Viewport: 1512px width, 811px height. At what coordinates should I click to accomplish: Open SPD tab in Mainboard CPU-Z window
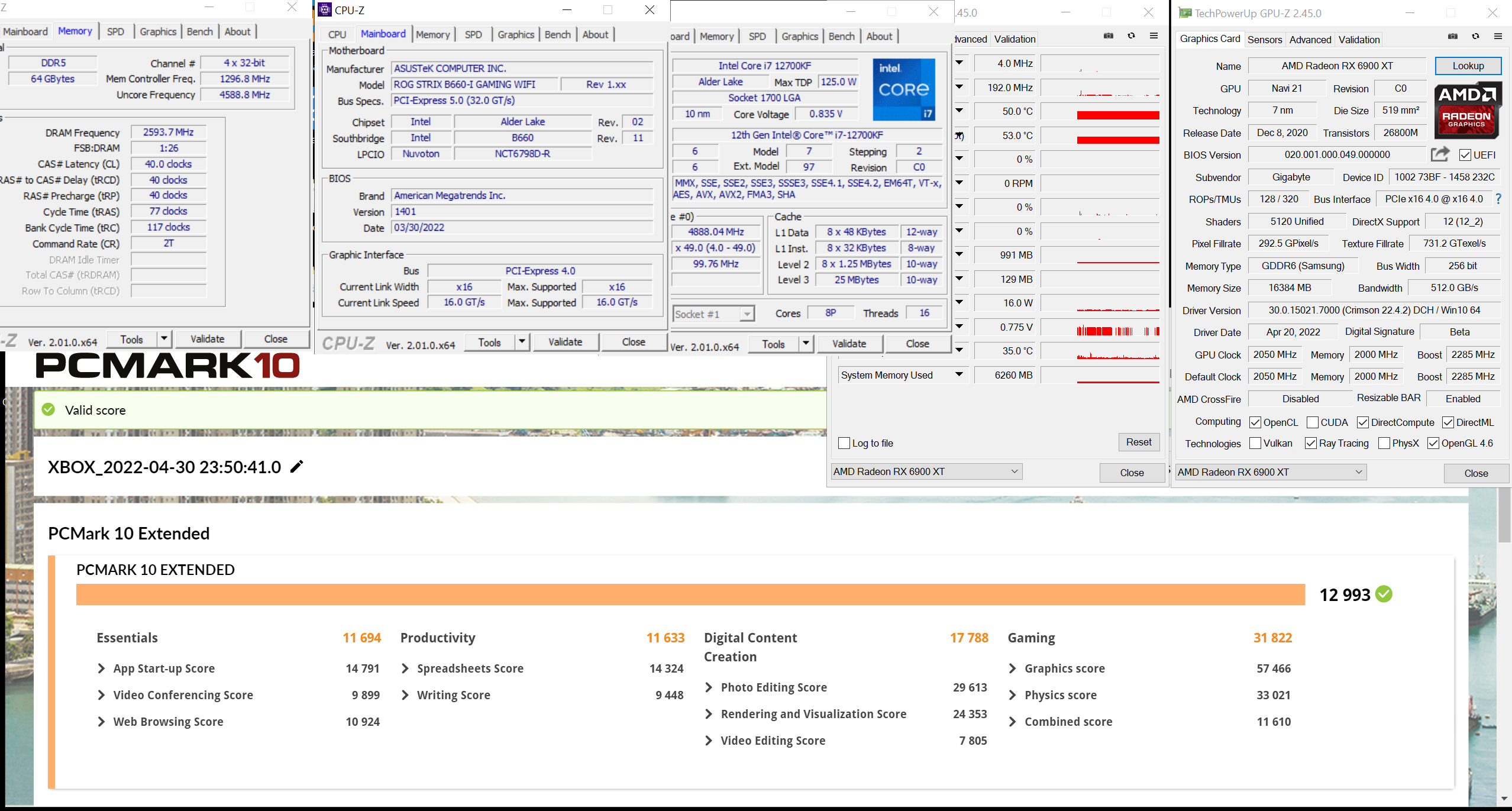[473, 34]
